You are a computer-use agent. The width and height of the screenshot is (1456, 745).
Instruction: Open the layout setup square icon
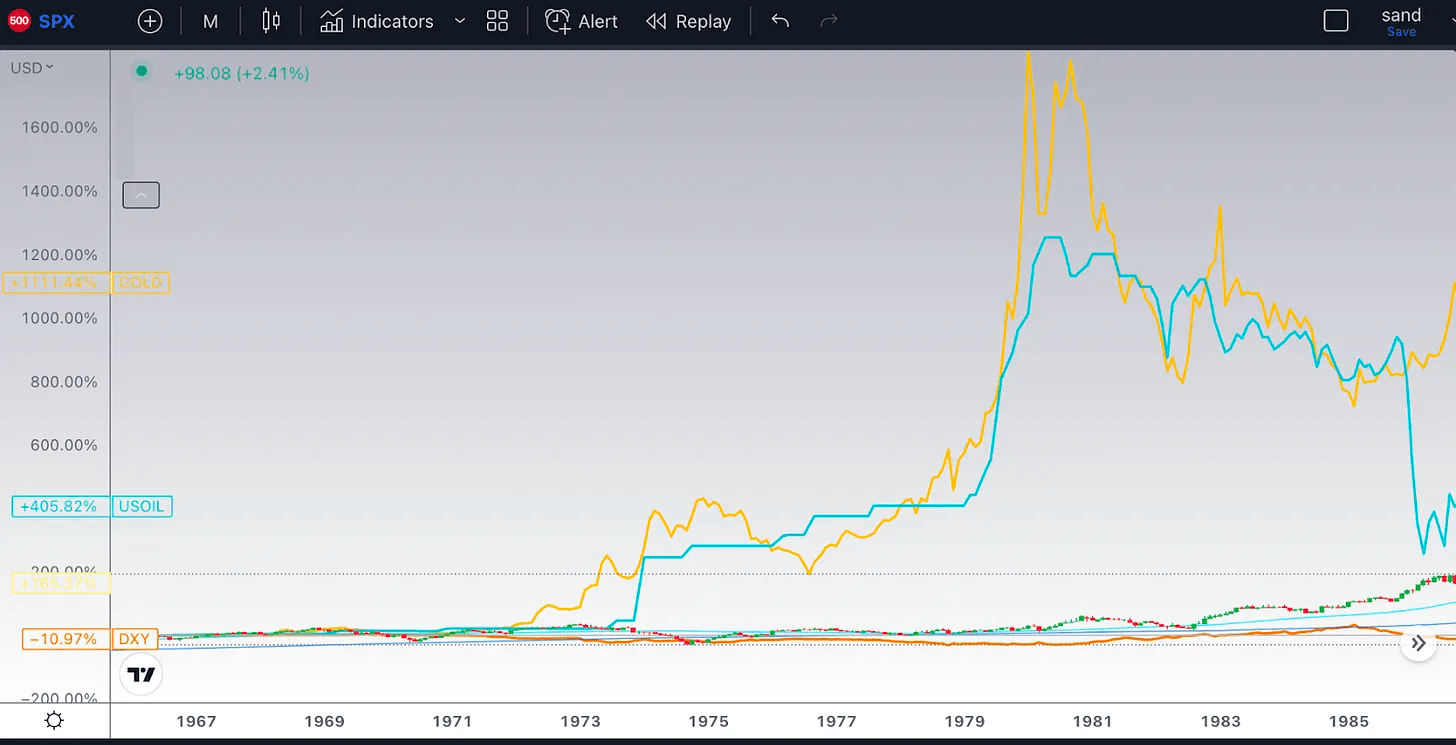coord(1336,21)
